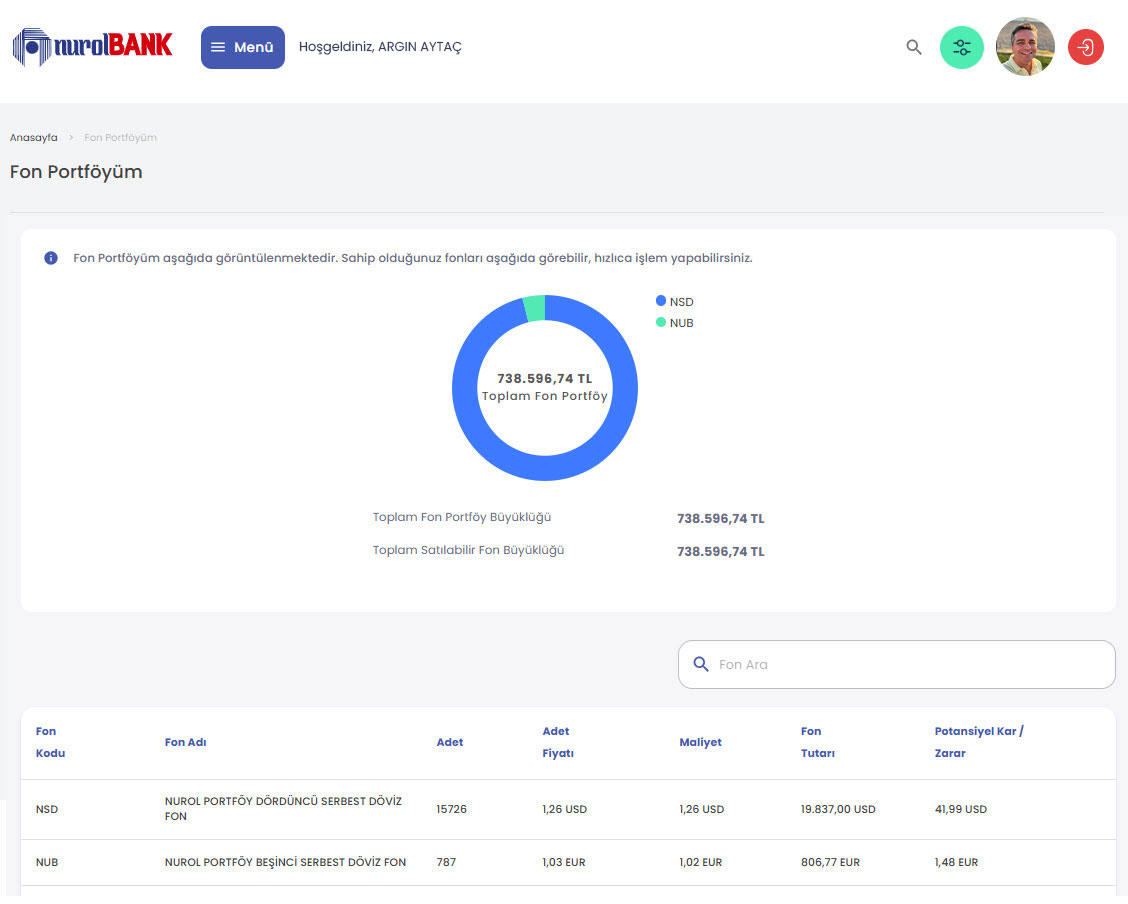Viewport: 1128px width, 904px height.
Task: Sort by Potansiyel Kar / Zarar header
Action: [x=978, y=742]
